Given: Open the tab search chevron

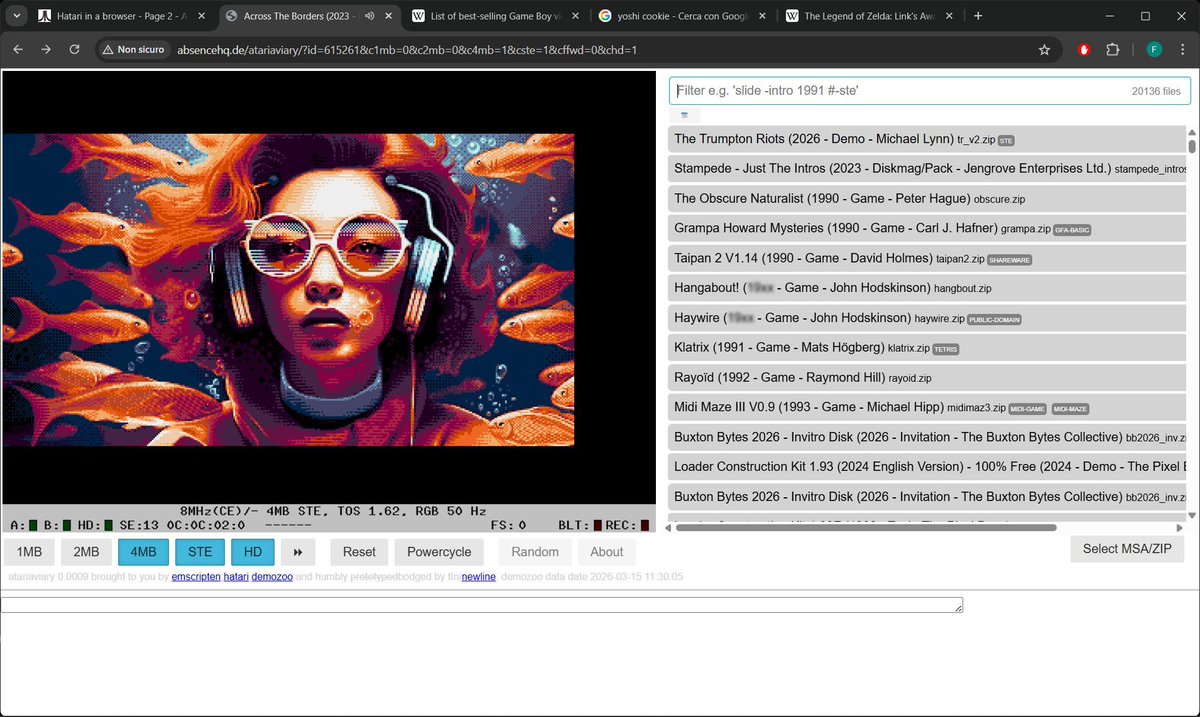Looking at the screenshot, I should [x=16, y=16].
